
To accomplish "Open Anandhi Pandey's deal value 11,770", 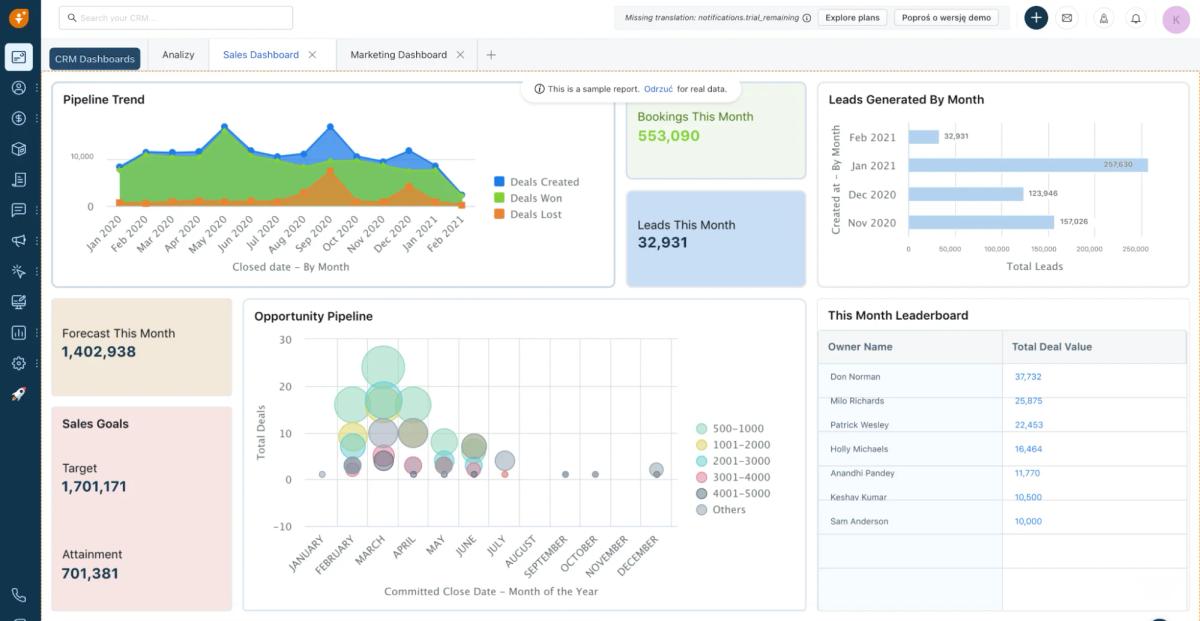I will point(1027,473).
